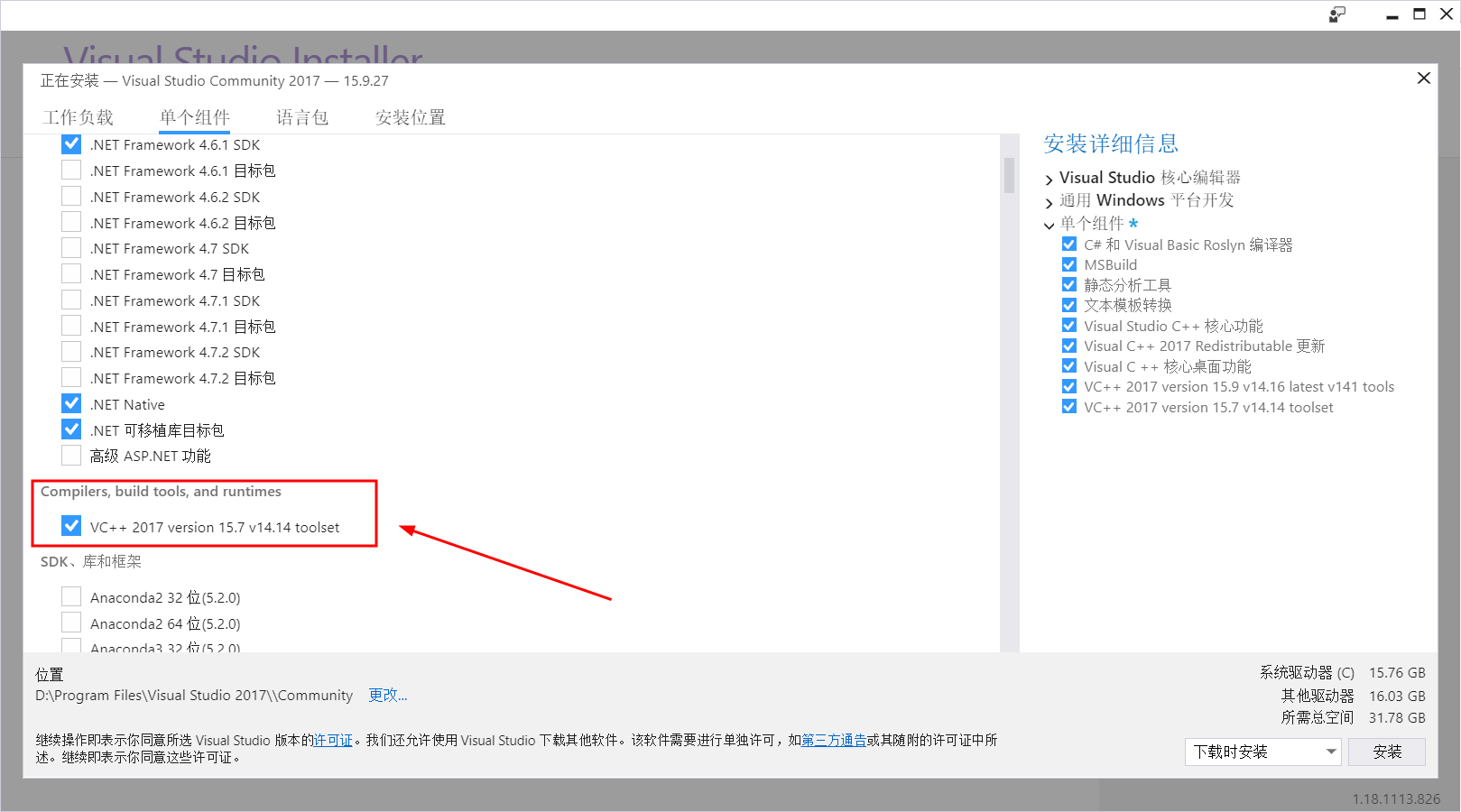Check .NET Framework 4.7.2 SDK

pyautogui.click(x=71, y=352)
